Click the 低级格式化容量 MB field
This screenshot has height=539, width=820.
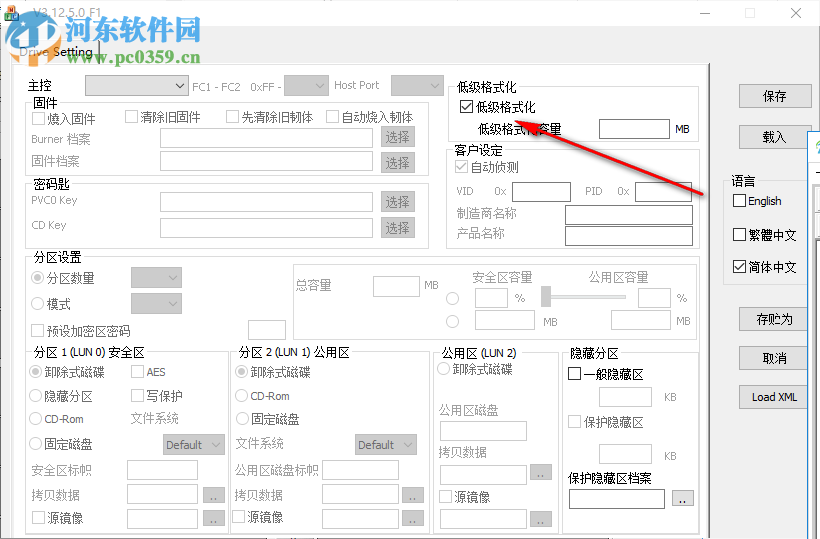[634, 129]
